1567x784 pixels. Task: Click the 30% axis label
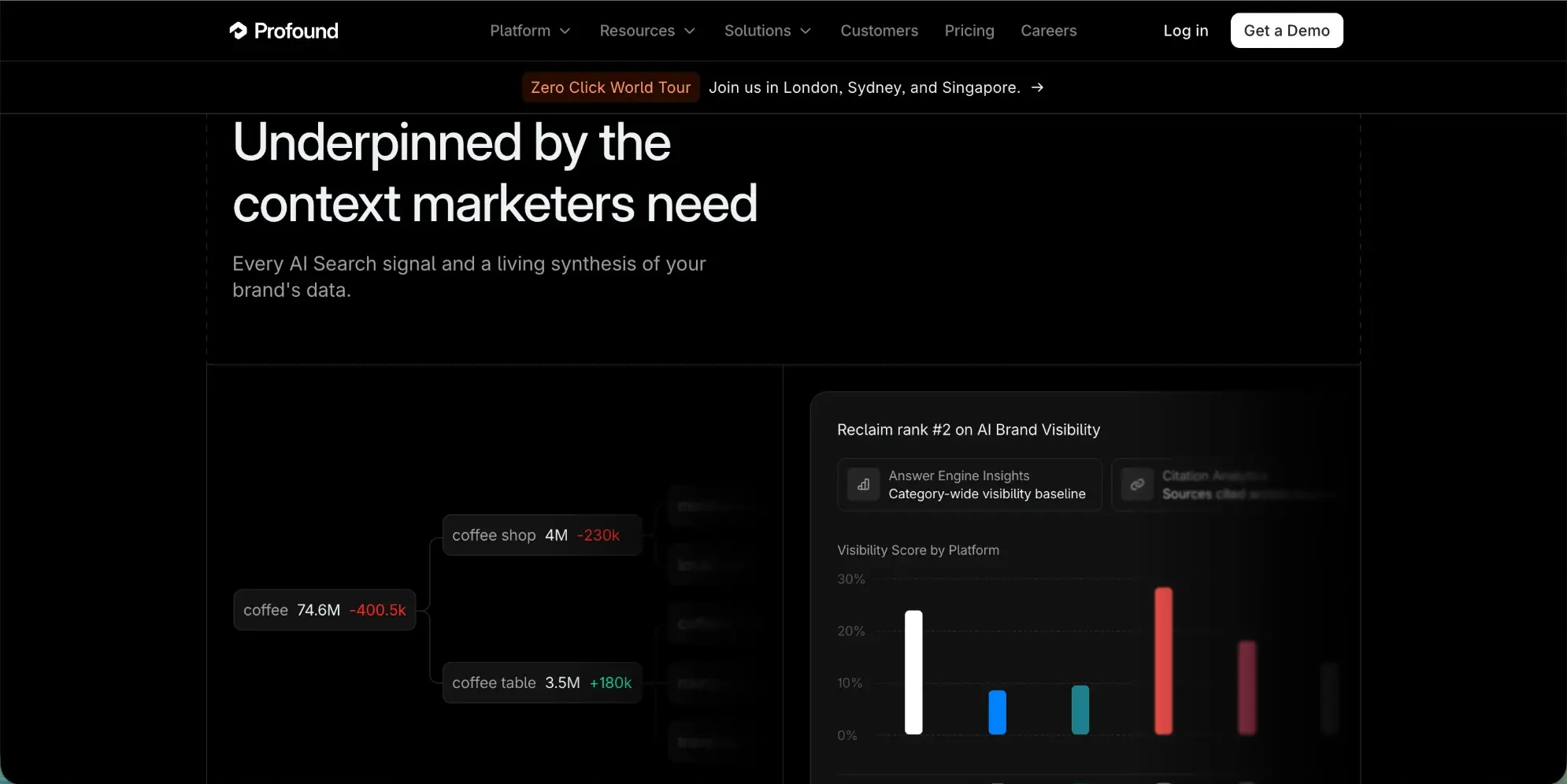851,579
